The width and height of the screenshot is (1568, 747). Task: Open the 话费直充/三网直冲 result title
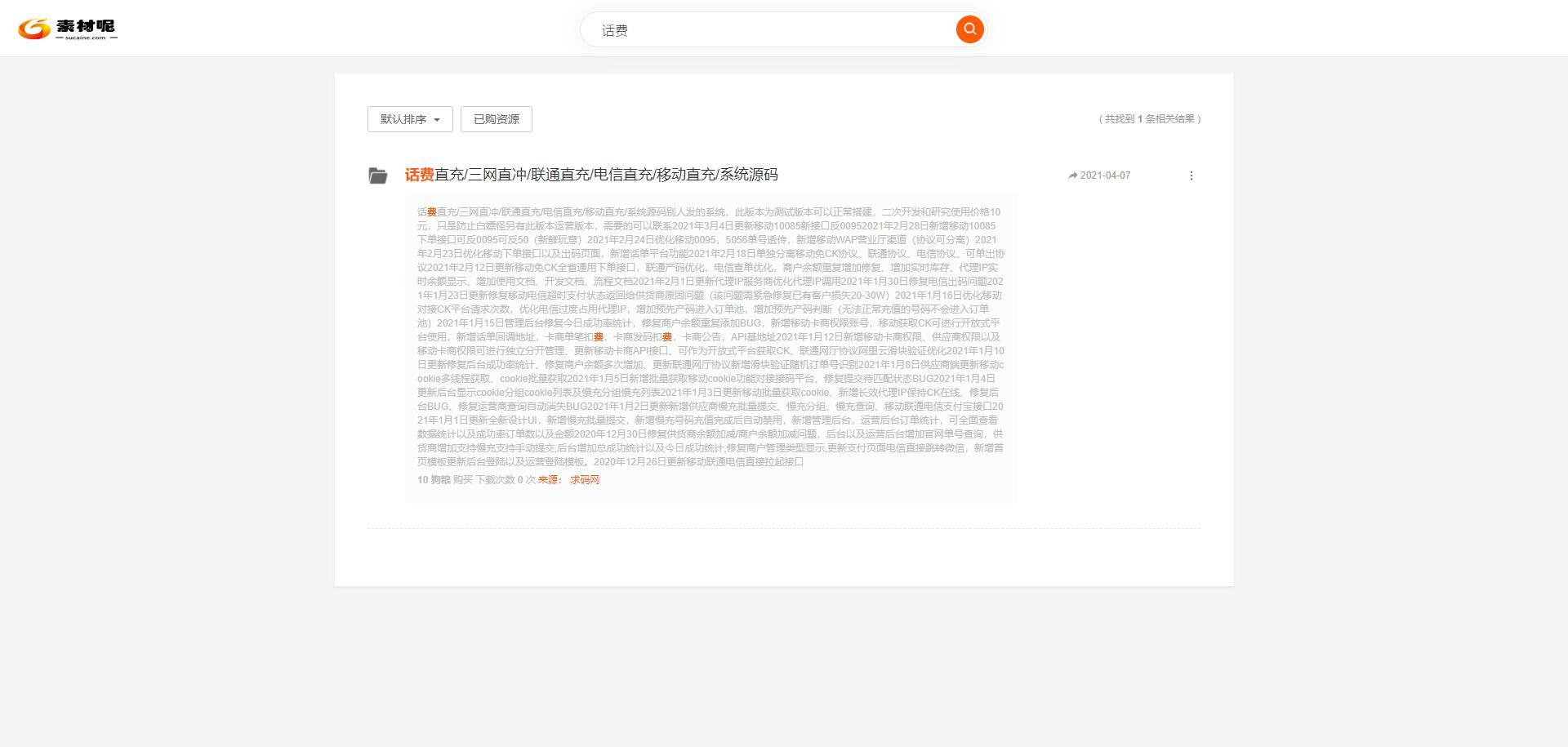click(x=590, y=175)
